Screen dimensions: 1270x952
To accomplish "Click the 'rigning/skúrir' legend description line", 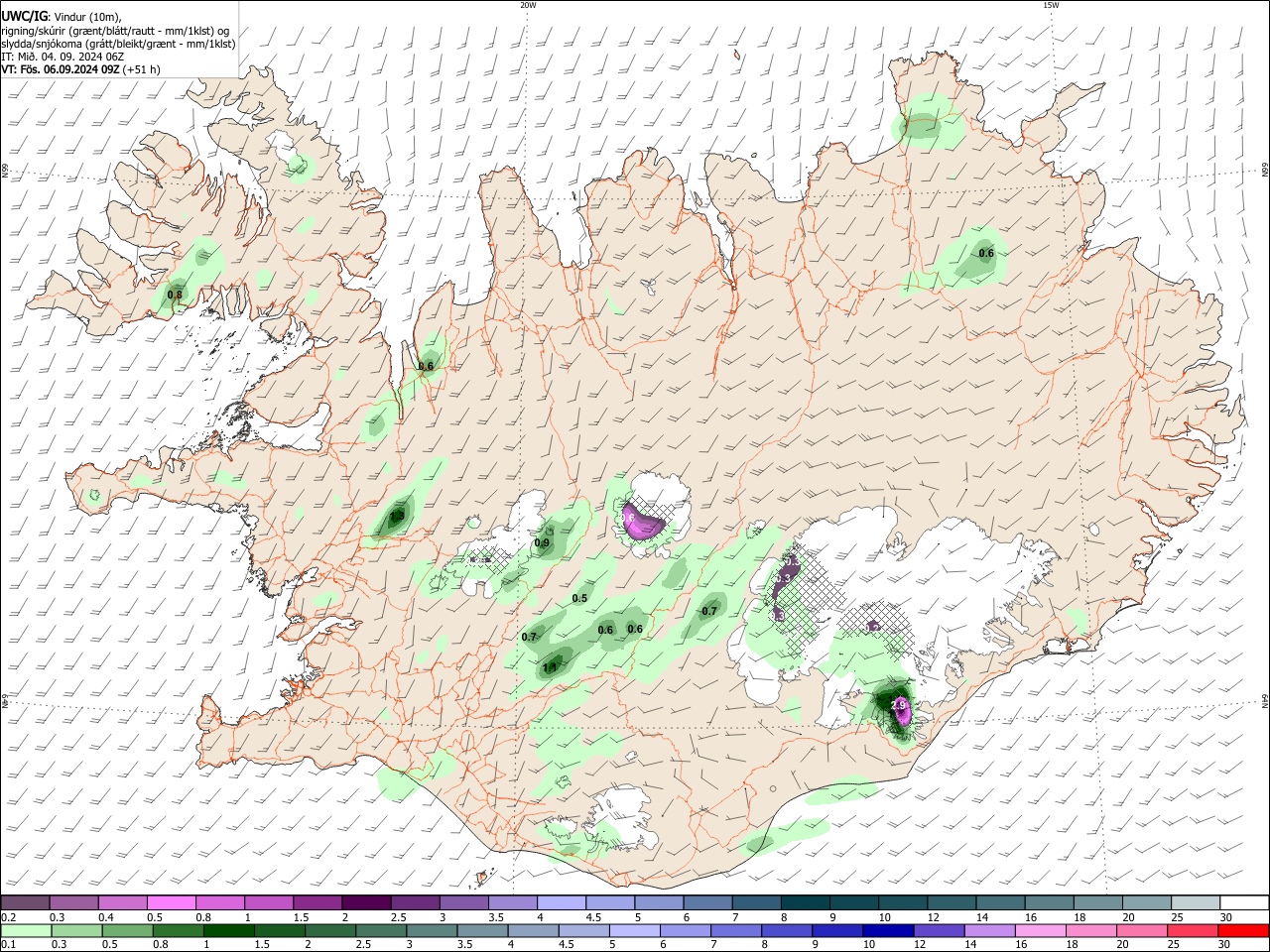I will [115, 30].
